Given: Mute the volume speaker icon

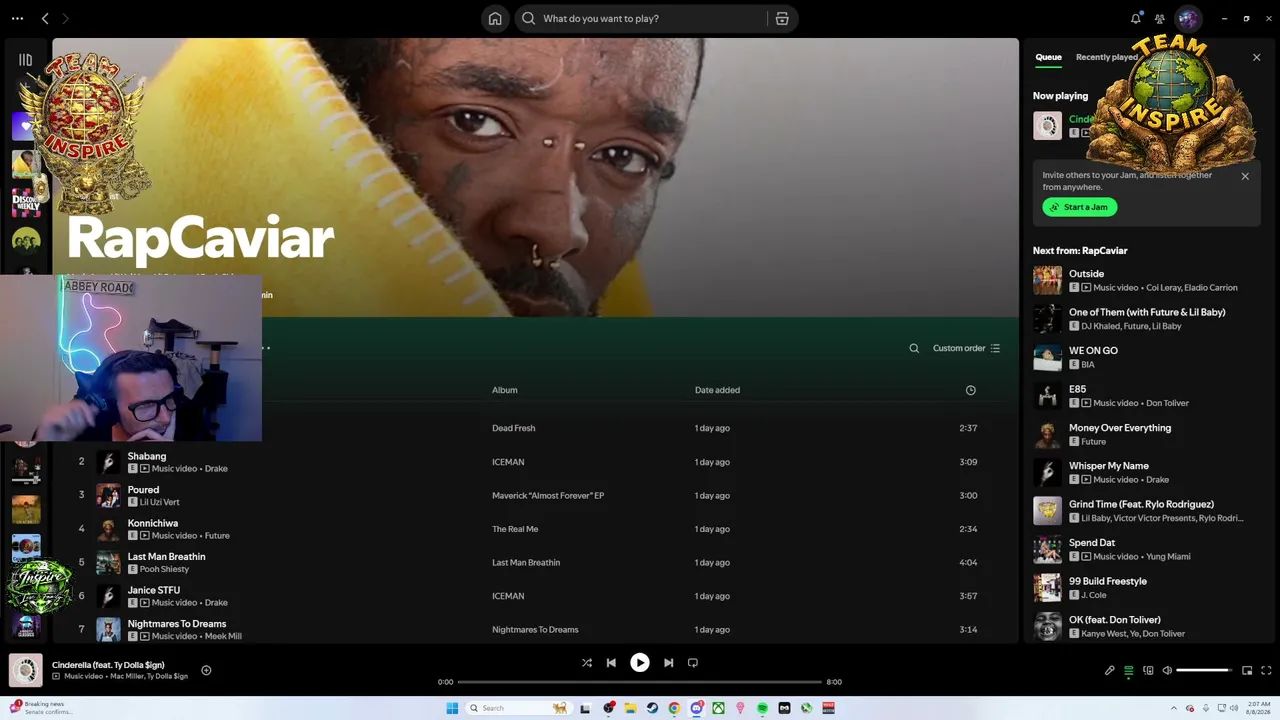Looking at the screenshot, I should tap(1167, 670).
